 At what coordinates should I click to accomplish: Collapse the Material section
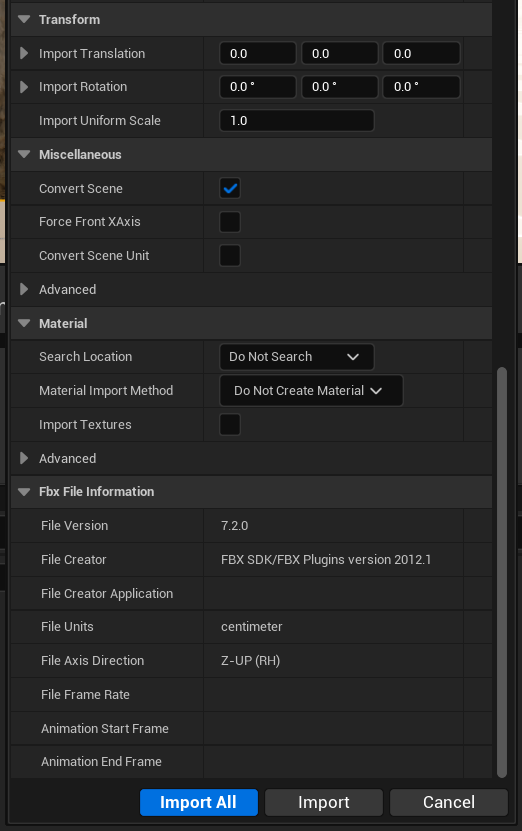(24, 323)
